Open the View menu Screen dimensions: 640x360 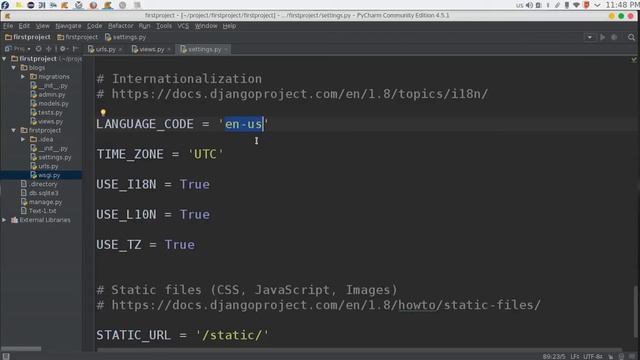(42, 26)
